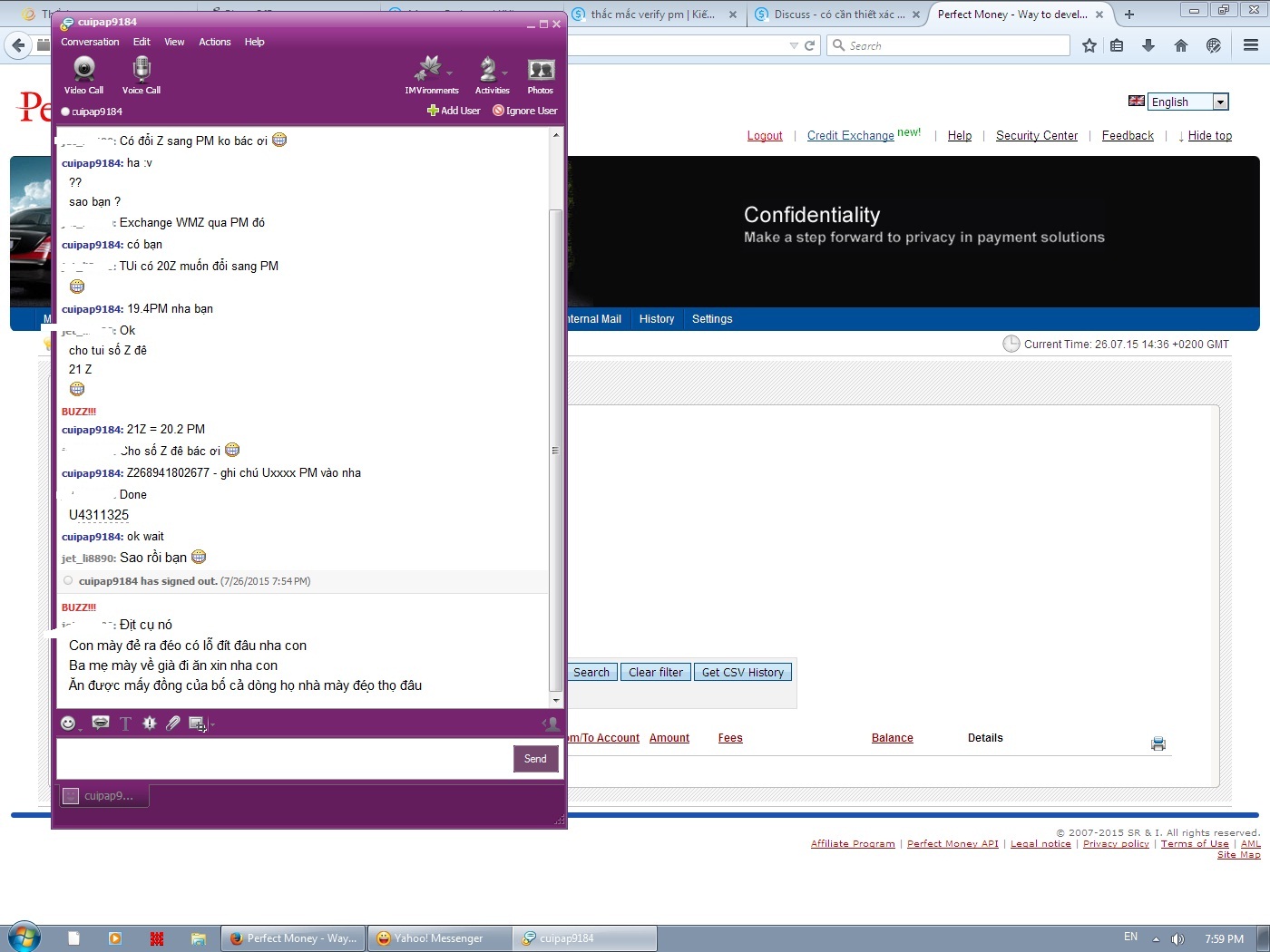The image size is (1270, 952).
Task: Open text formatting T icon
Action: (x=125, y=723)
